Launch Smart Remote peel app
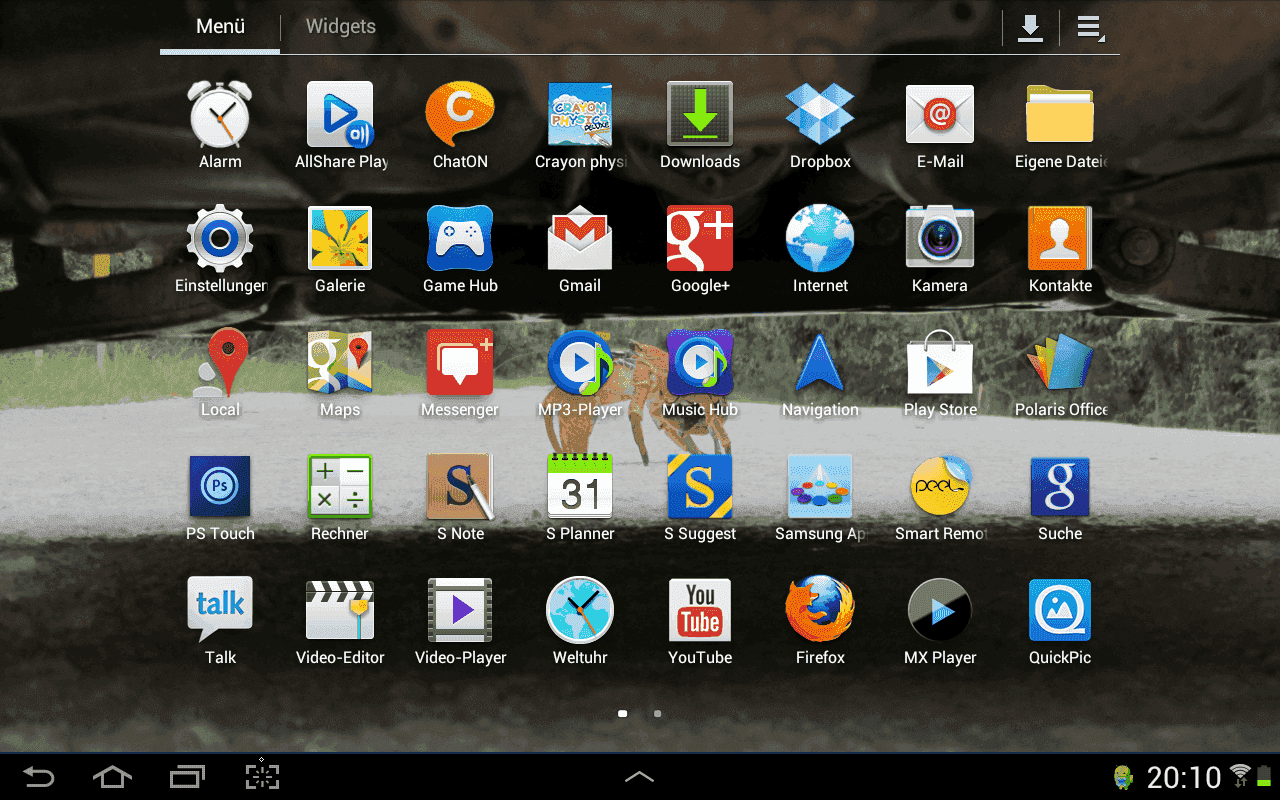Image resolution: width=1280 pixels, height=800 pixels. [940, 498]
